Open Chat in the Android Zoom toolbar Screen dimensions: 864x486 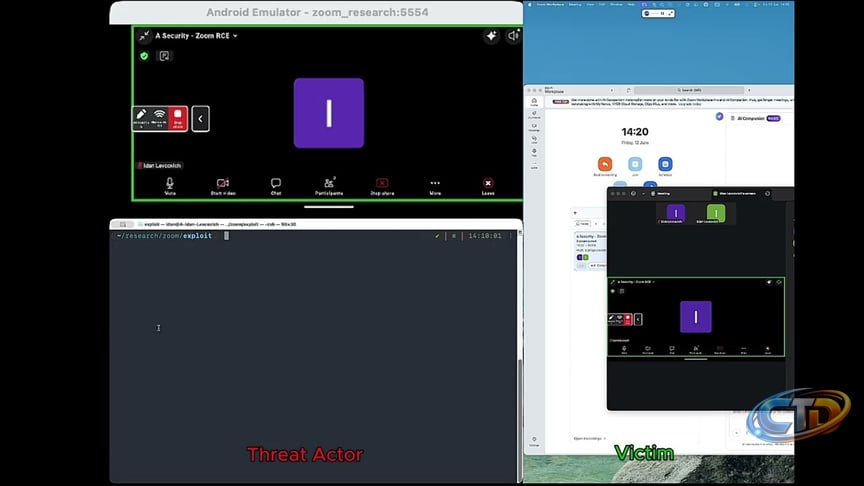coord(276,186)
